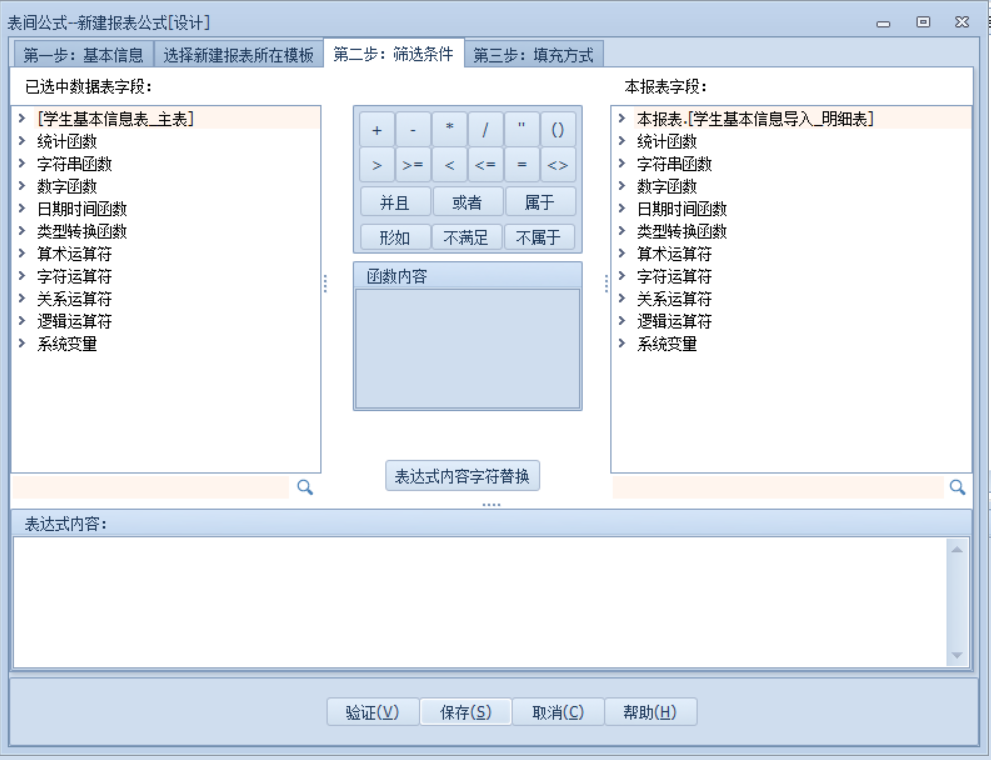Click the expression area scrollbar down arrow
Viewport: 991px width, 760px height.
(955, 655)
